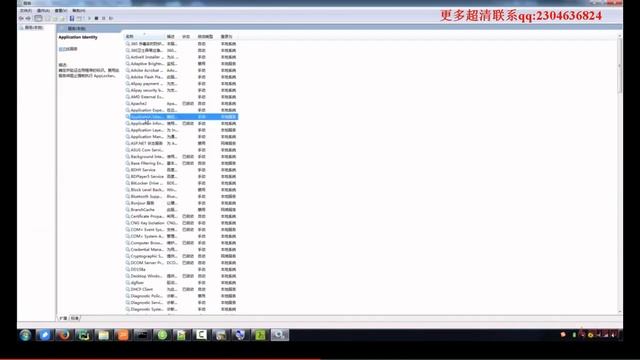This screenshot has width=640, height=360.
Task: Open the white C taskbar icon
Action: pos(201,335)
